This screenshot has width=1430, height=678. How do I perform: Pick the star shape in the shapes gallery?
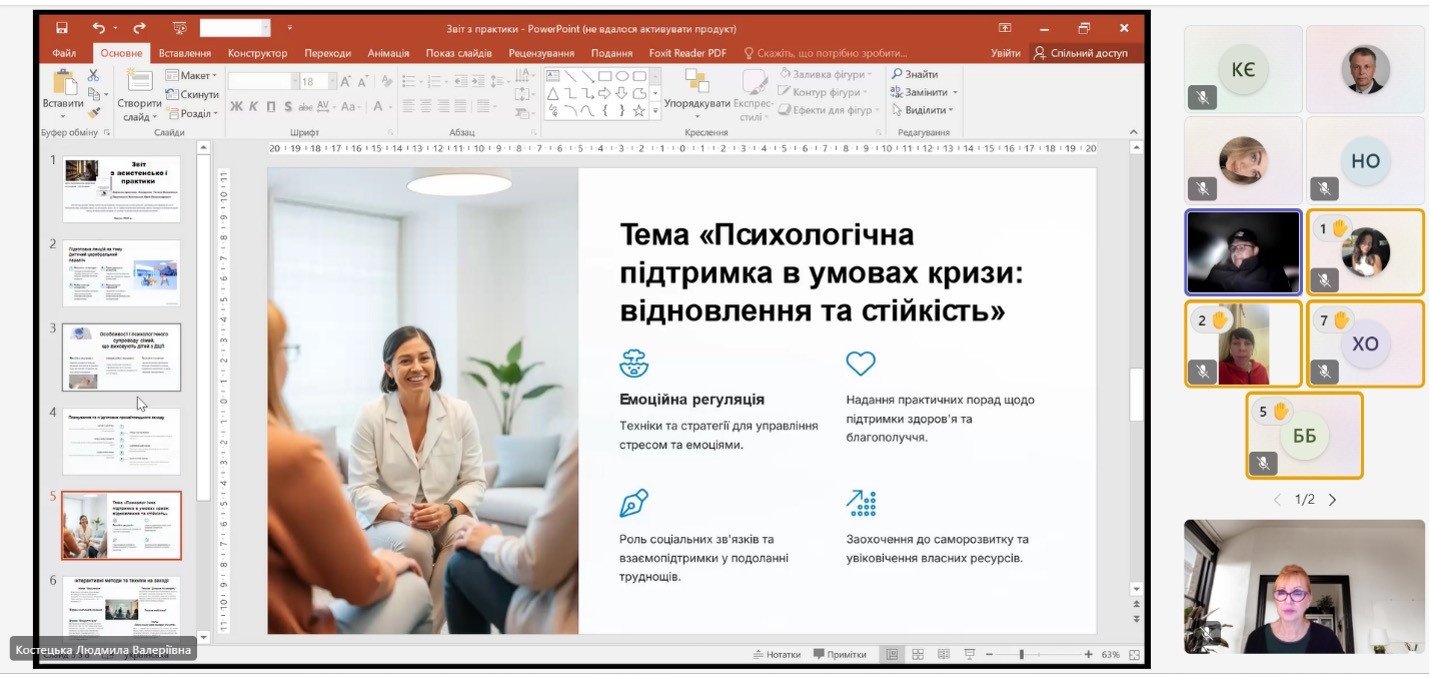pos(639,111)
